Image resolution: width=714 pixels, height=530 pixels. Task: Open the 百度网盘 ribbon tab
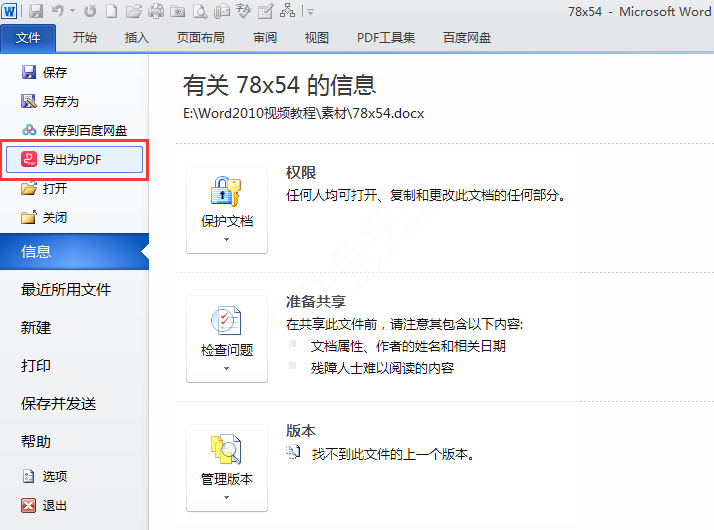tap(467, 38)
